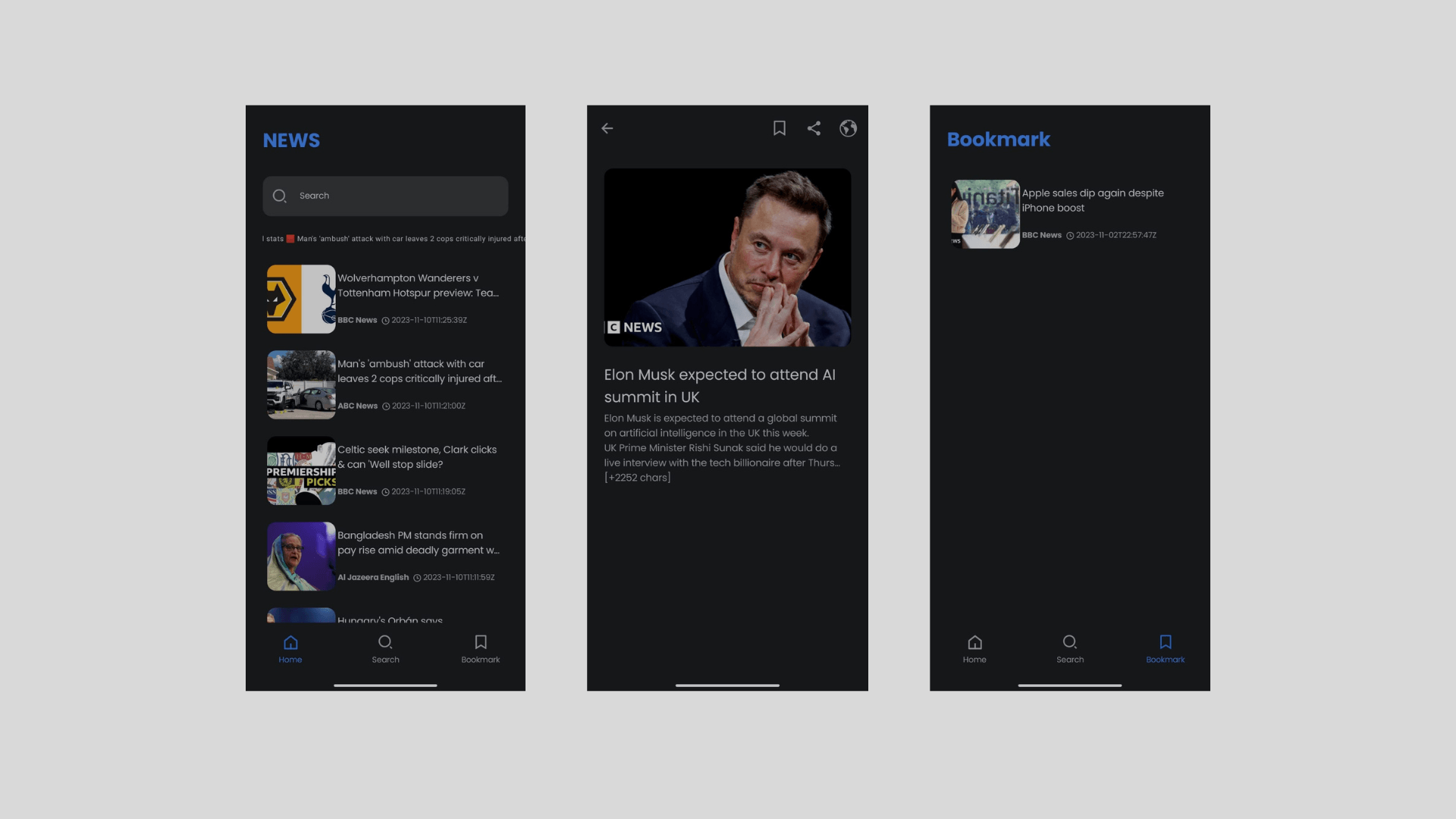
Task: Open Bookmark tab on the news screen
Action: (x=480, y=648)
